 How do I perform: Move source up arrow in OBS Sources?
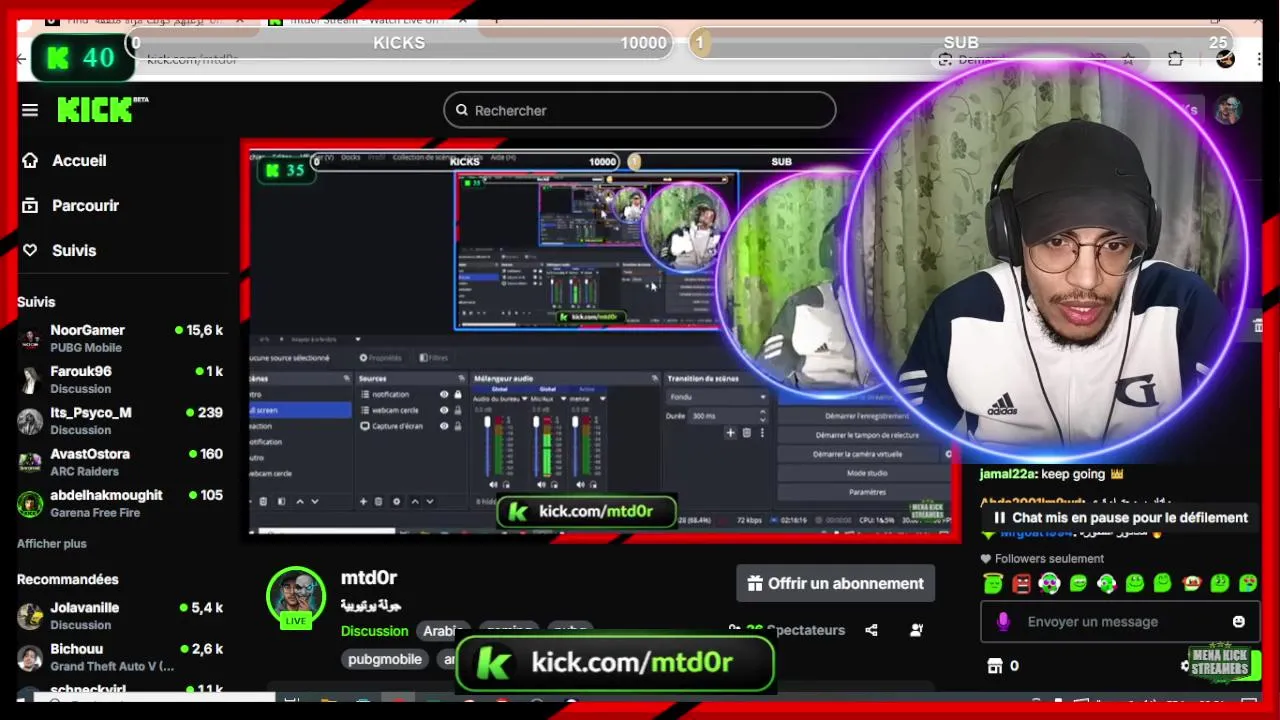coord(415,501)
